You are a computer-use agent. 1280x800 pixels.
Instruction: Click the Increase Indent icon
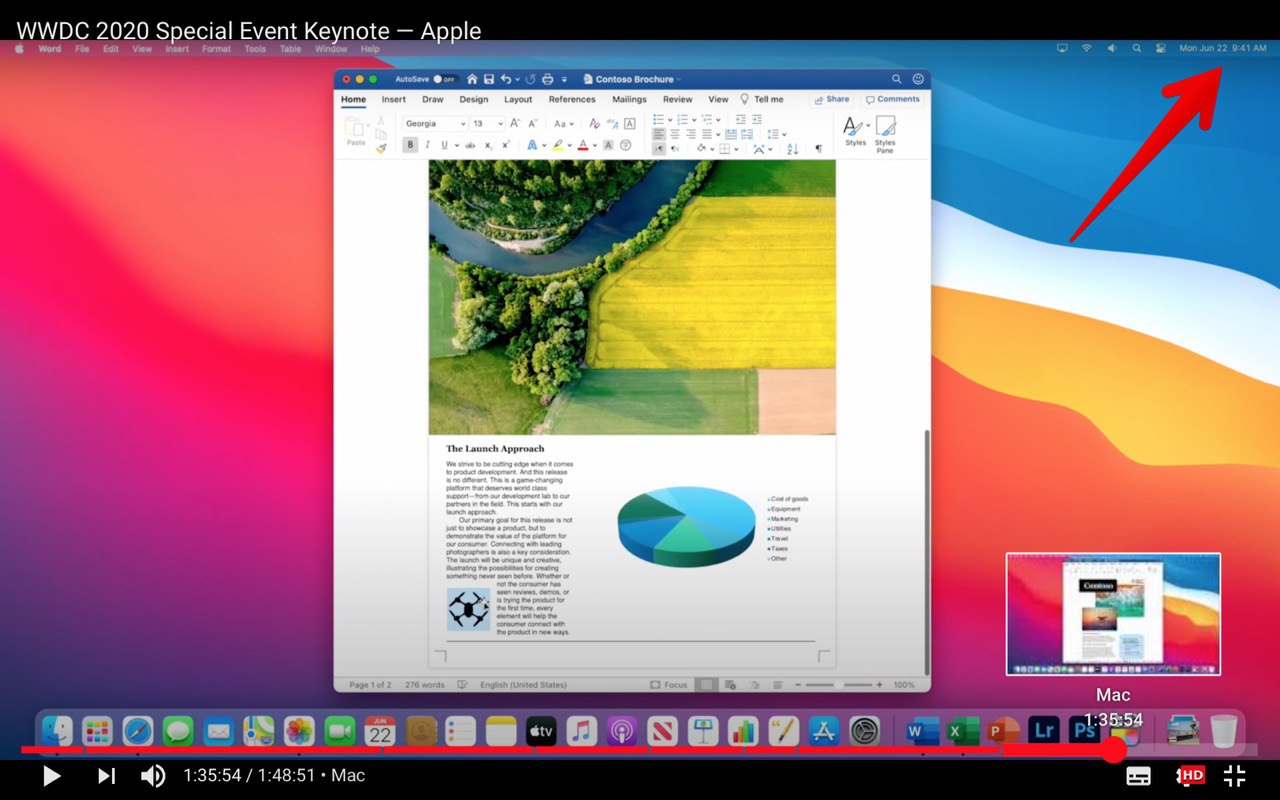tap(757, 119)
